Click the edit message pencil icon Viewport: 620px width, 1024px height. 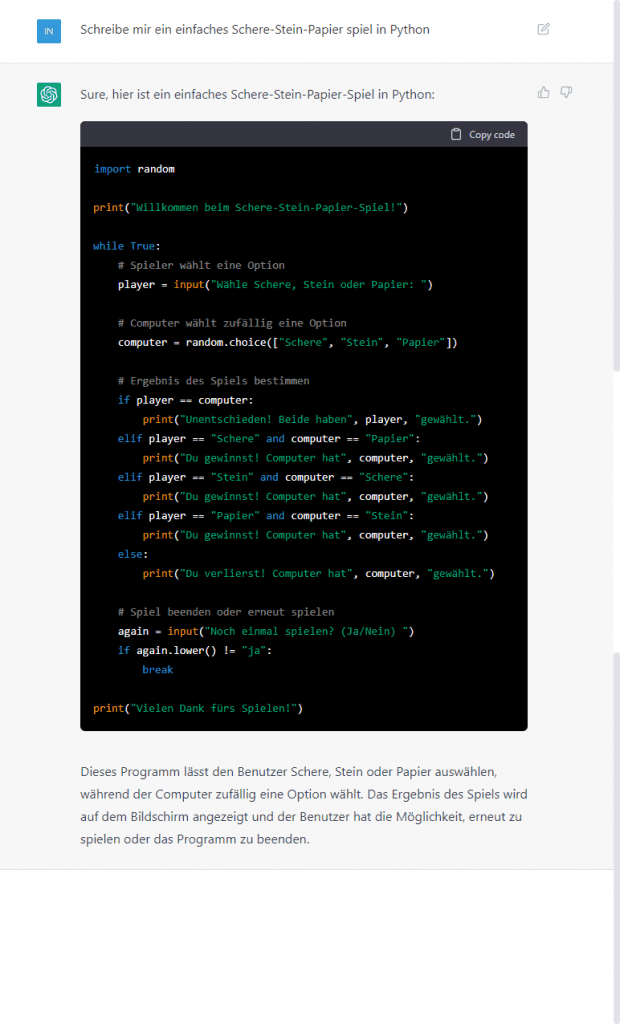point(543,29)
